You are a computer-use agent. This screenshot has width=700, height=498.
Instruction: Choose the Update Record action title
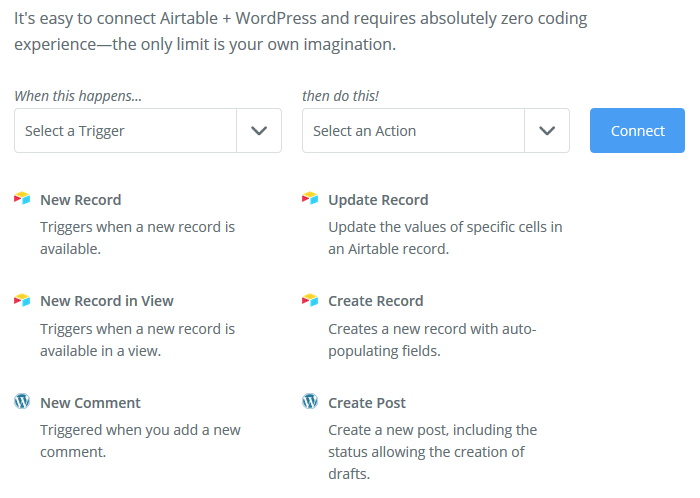click(378, 200)
